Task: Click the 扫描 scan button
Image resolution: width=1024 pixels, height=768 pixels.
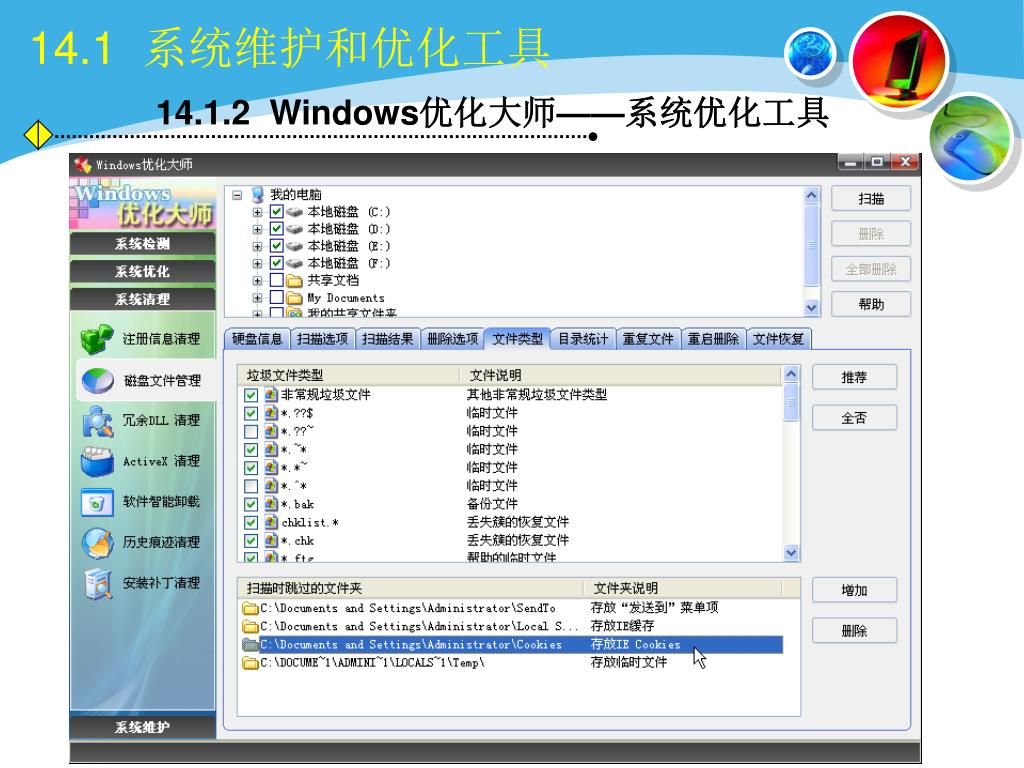Action: pyautogui.click(x=871, y=199)
